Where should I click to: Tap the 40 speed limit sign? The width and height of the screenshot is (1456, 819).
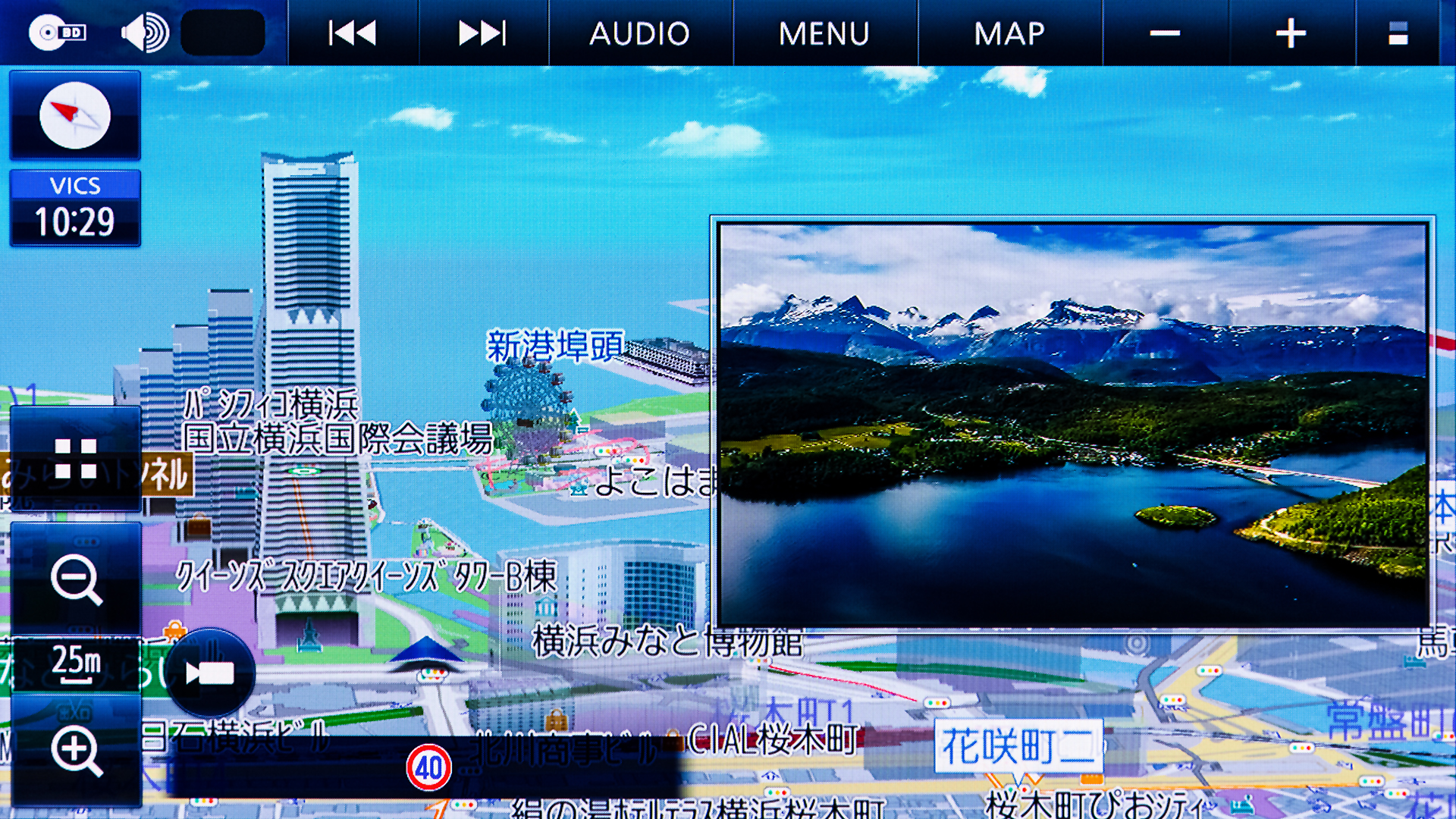tap(428, 767)
